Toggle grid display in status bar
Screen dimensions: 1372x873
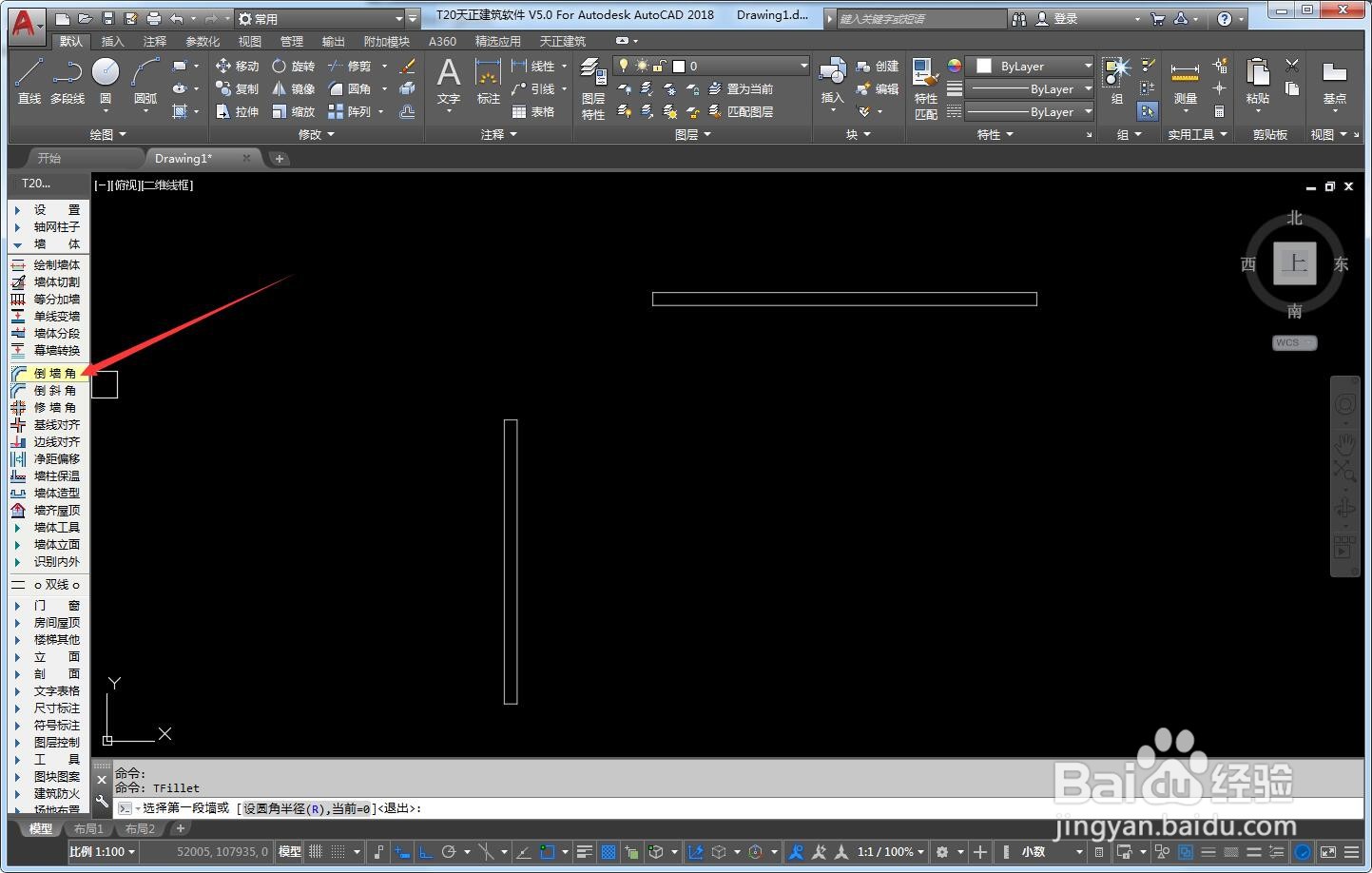coord(317,852)
